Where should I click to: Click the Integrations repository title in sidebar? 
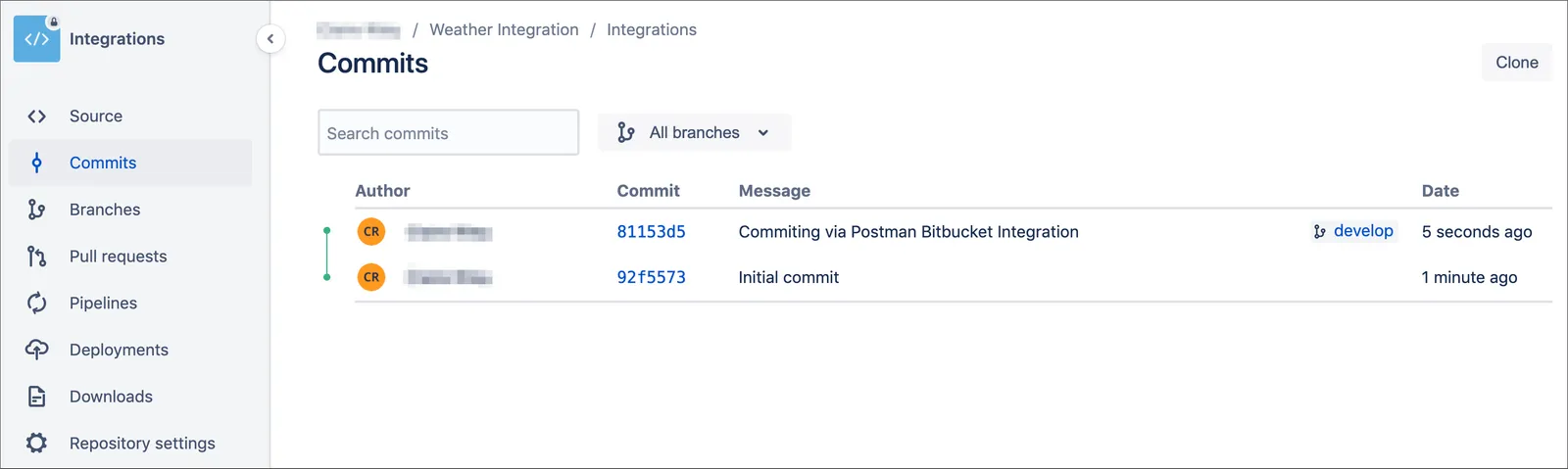117,39
